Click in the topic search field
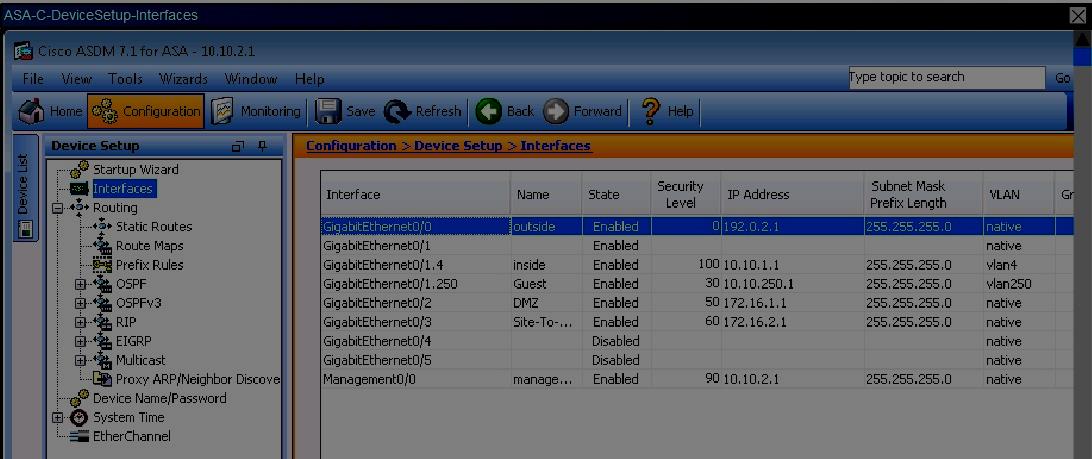This screenshot has width=1092, height=459. [946, 77]
